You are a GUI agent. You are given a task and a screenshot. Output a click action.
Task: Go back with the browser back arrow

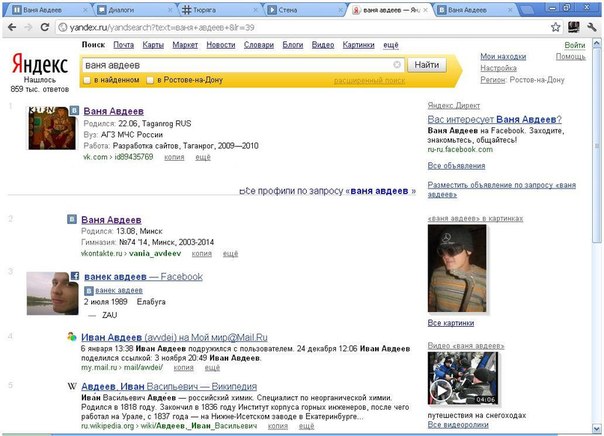click(x=12, y=27)
